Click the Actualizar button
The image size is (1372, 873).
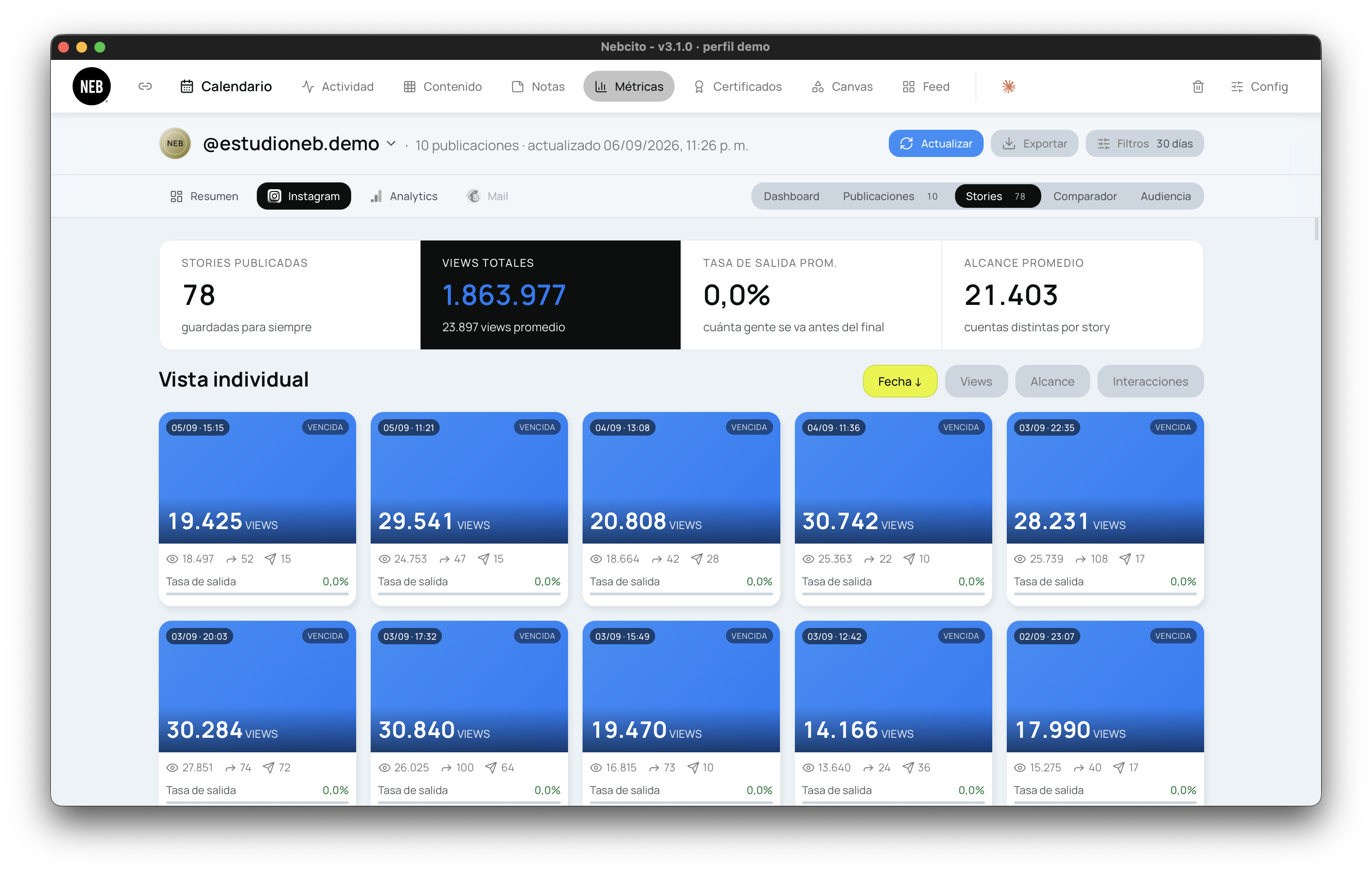(936, 143)
